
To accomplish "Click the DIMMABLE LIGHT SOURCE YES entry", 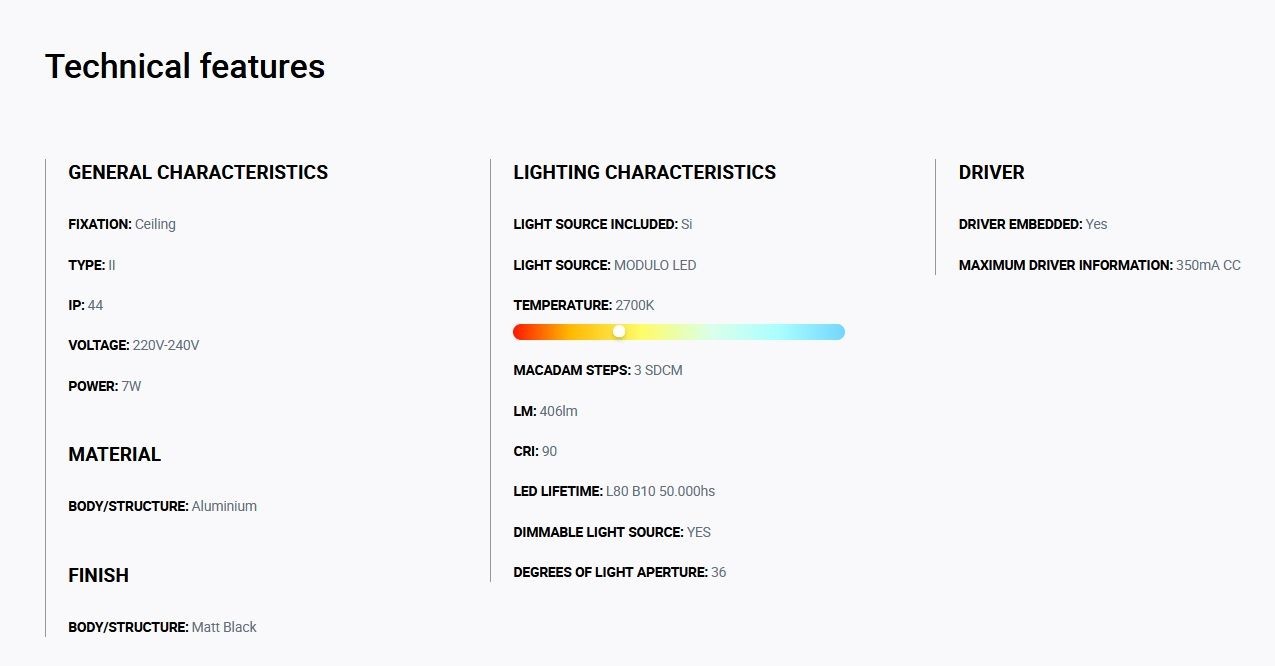I will (x=612, y=532).
